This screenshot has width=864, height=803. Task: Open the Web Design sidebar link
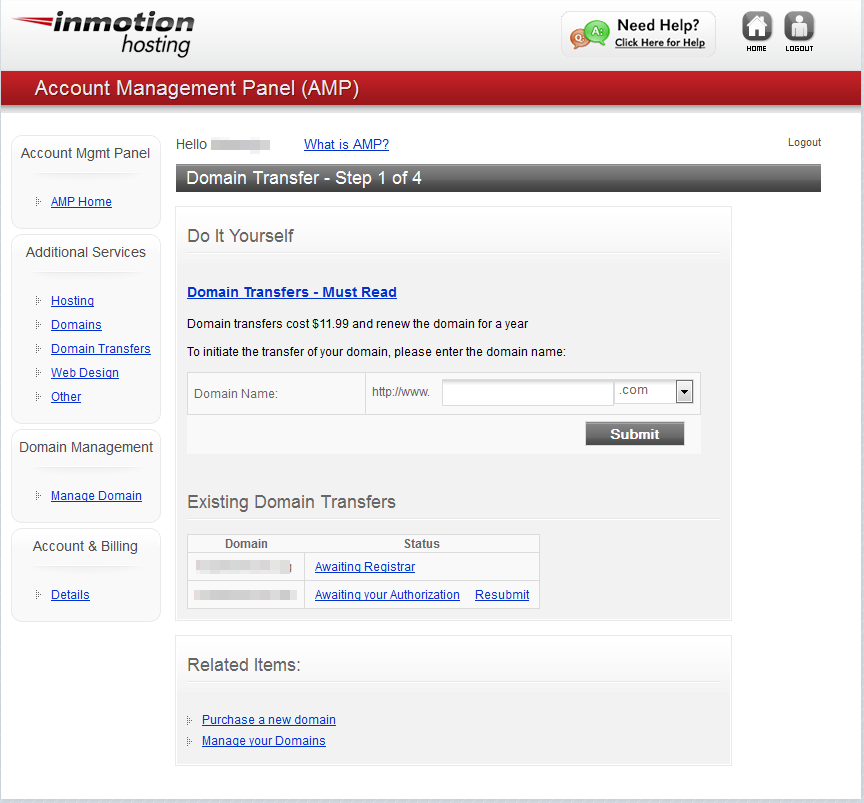[85, 373]
